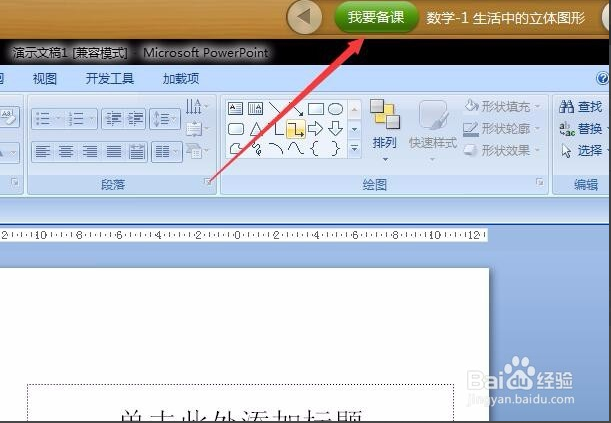Apply distributed text alignment
This screenshot has width=611, height=423.
[136, 152]
